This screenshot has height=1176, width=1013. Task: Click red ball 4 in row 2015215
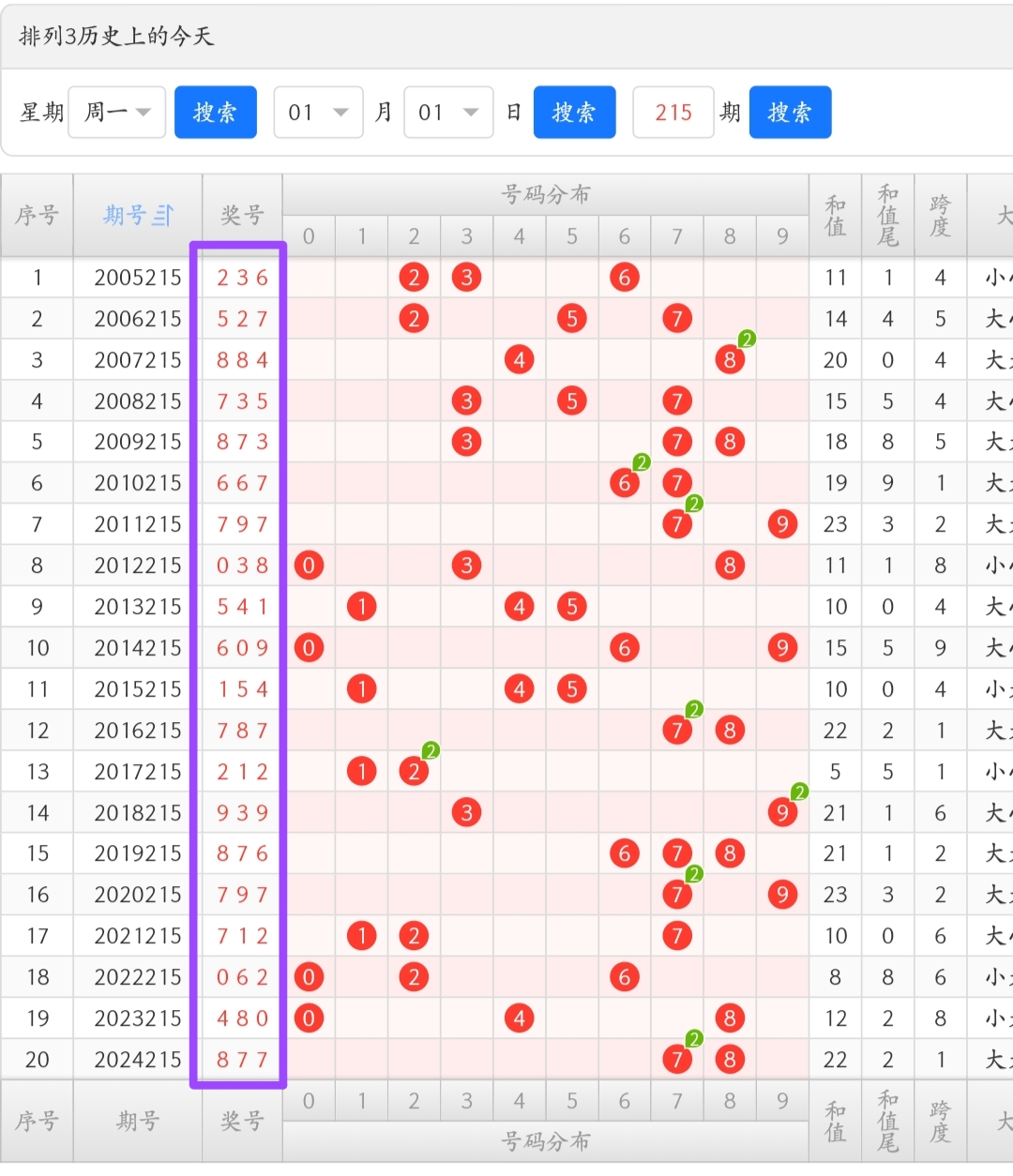[520, 689]
